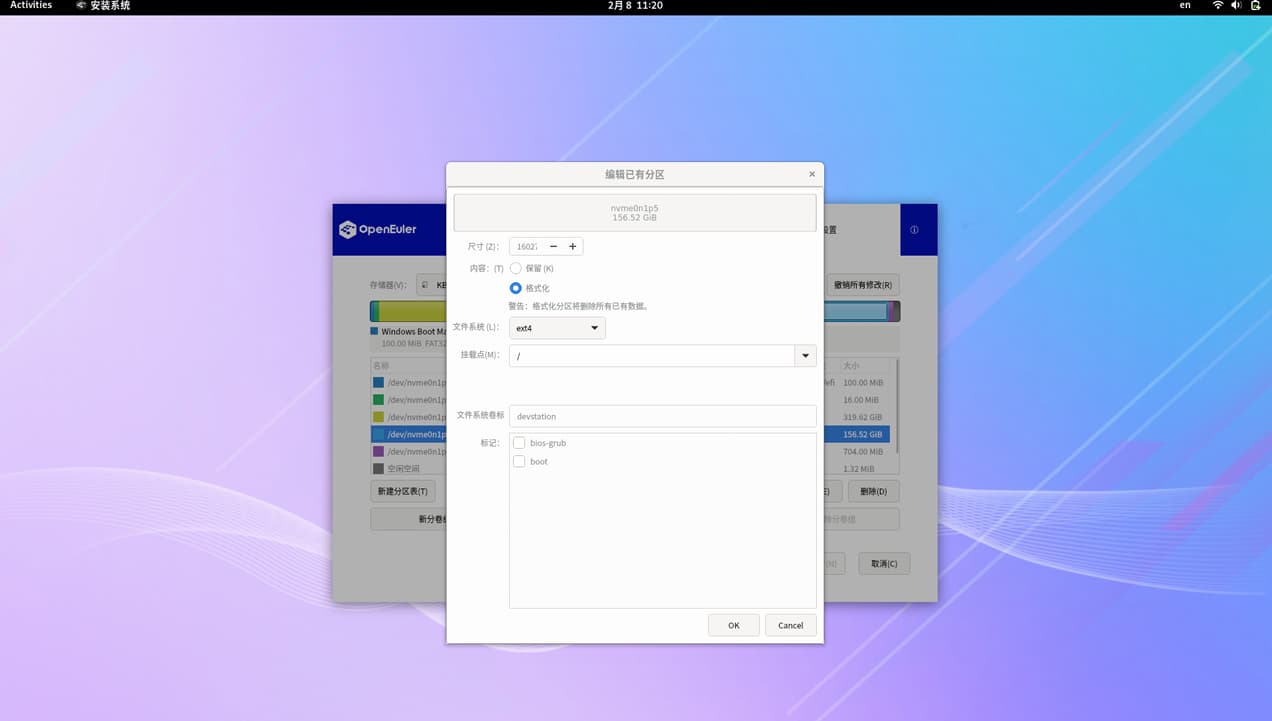Viewport: 1272px width, 721px height.
Task: Click the plus button to increase partition size
Action: tap(572, 246)
